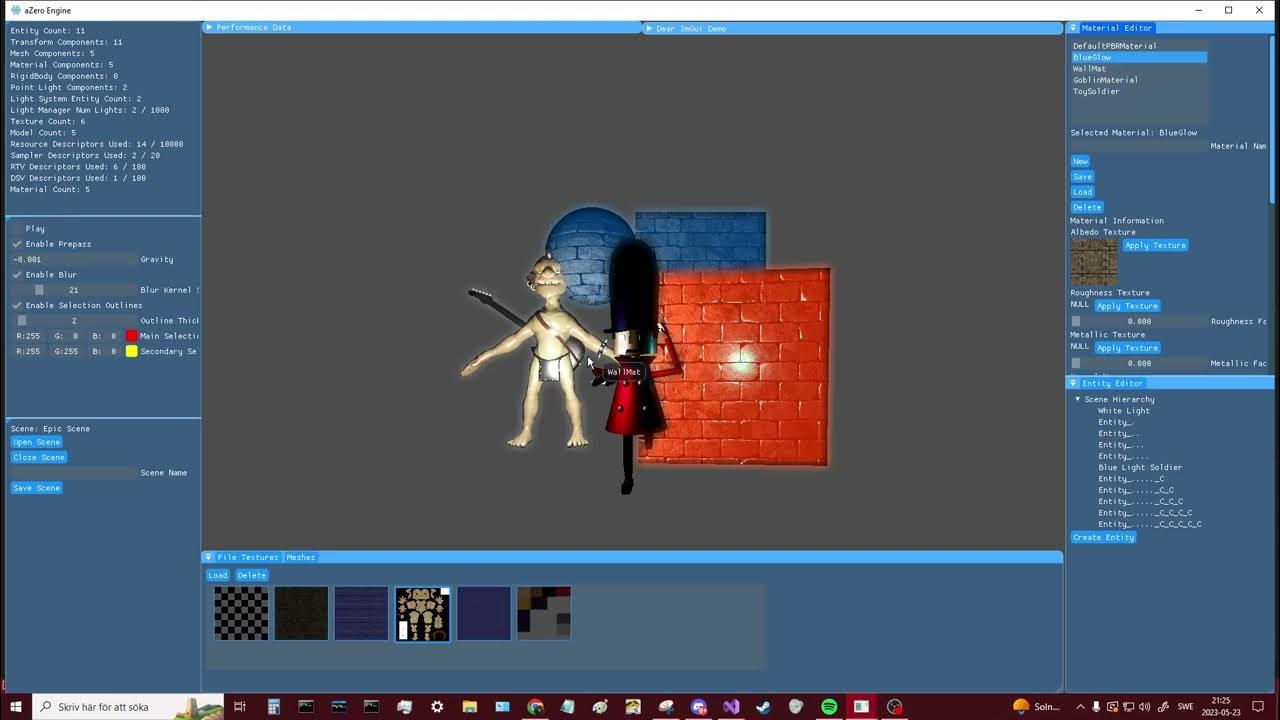Click the Albedo Texture brick preview
This screenshot has width=1280, height=720.
[1094, 262]
